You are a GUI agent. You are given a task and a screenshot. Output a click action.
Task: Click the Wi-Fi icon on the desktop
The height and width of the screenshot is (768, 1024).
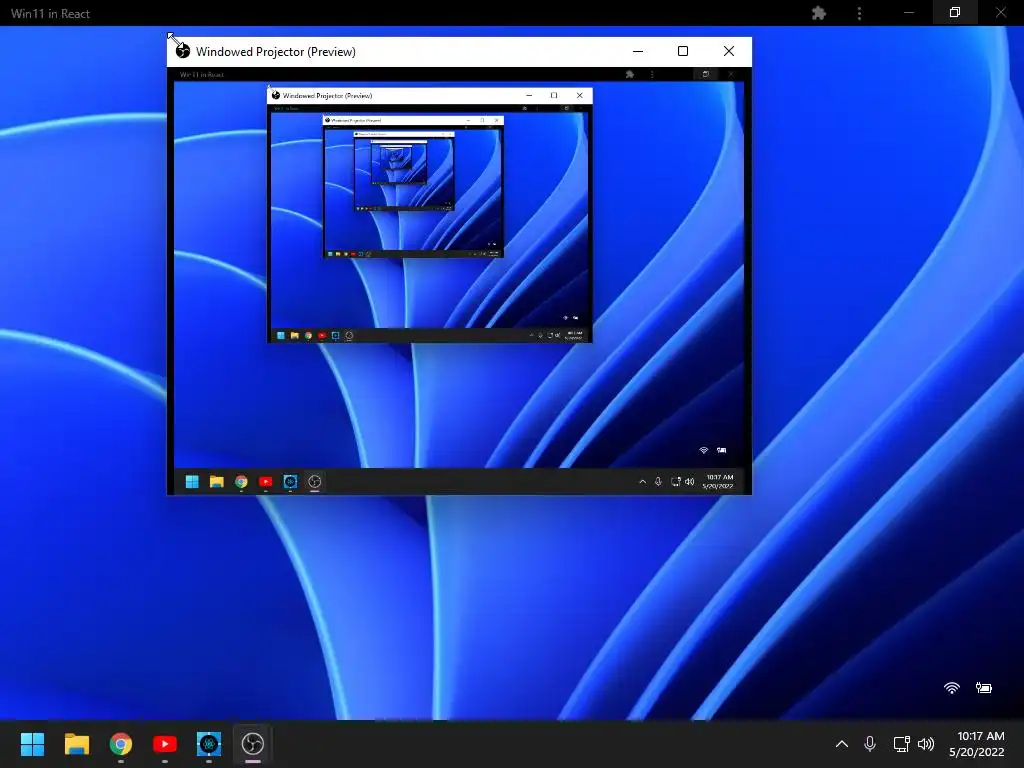[952, 688]
